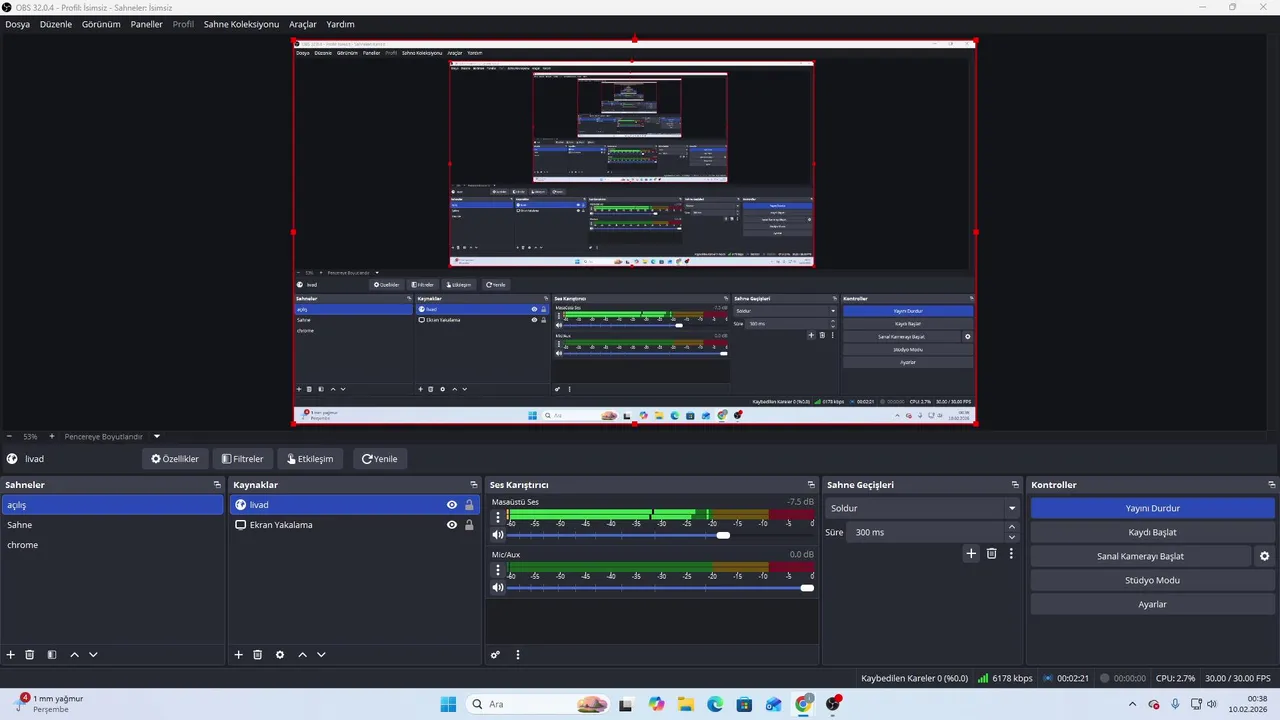
Task: Click Yenile button in source toolbar
Action: tap(380, 459)
